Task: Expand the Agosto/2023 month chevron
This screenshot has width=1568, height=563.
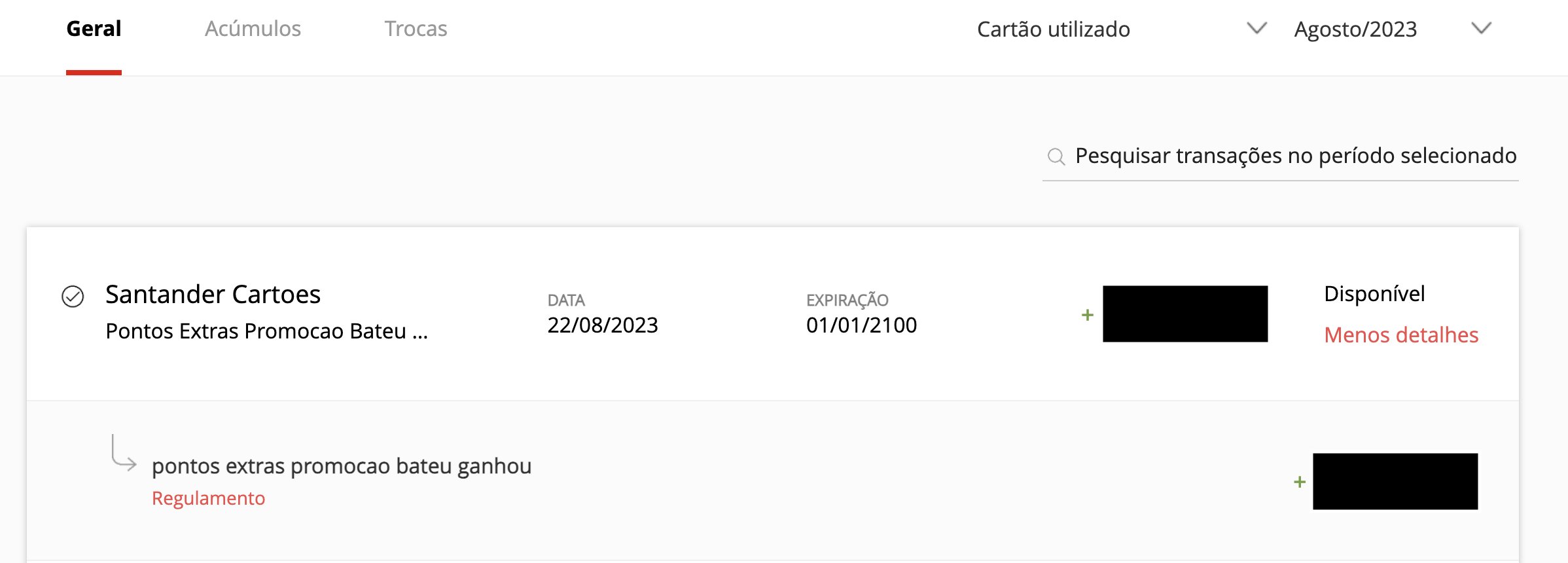Action: [x=1481, y=28]
